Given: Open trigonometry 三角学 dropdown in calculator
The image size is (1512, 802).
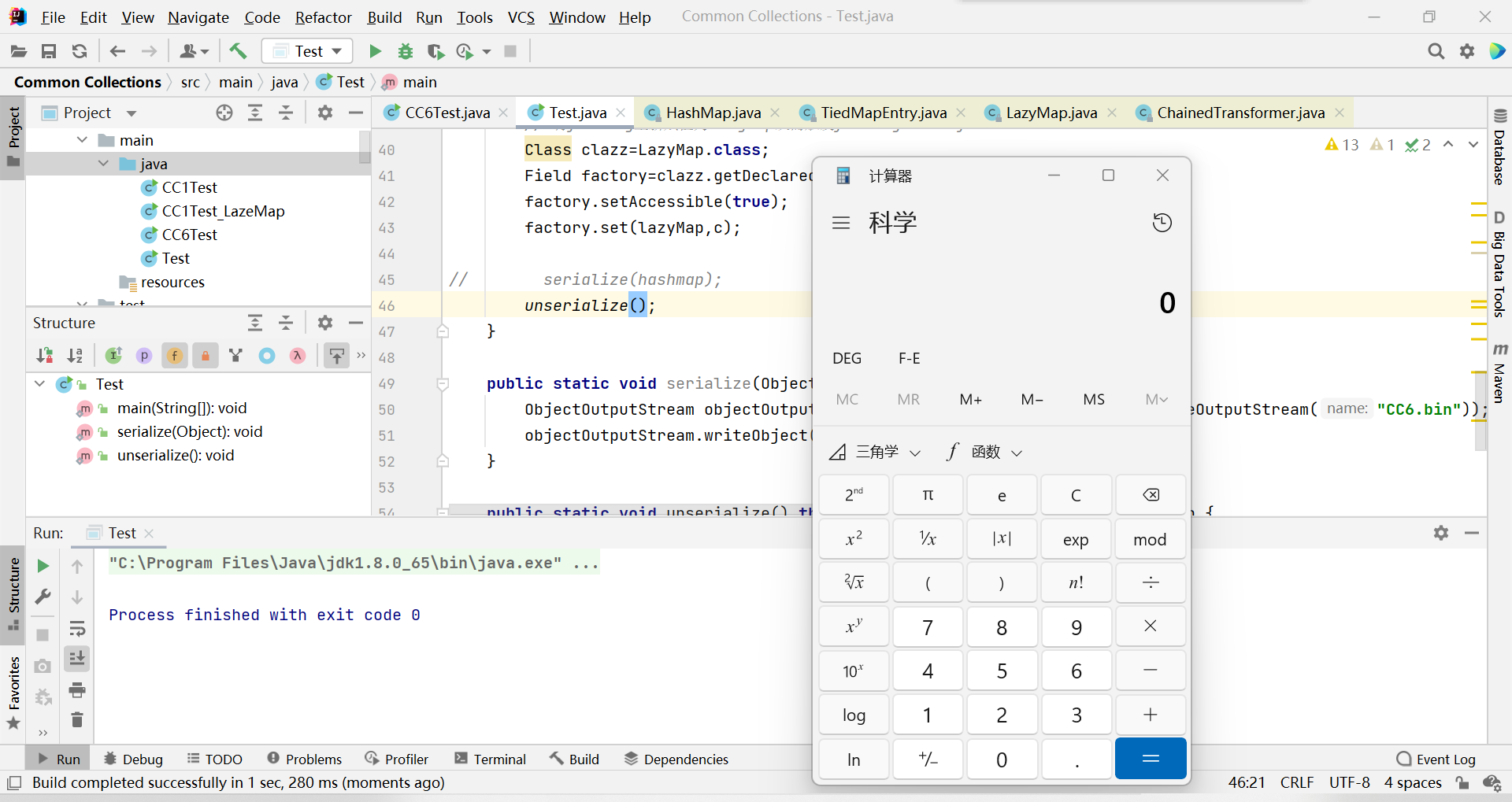Looking at the screenshot, I should 876,452.
